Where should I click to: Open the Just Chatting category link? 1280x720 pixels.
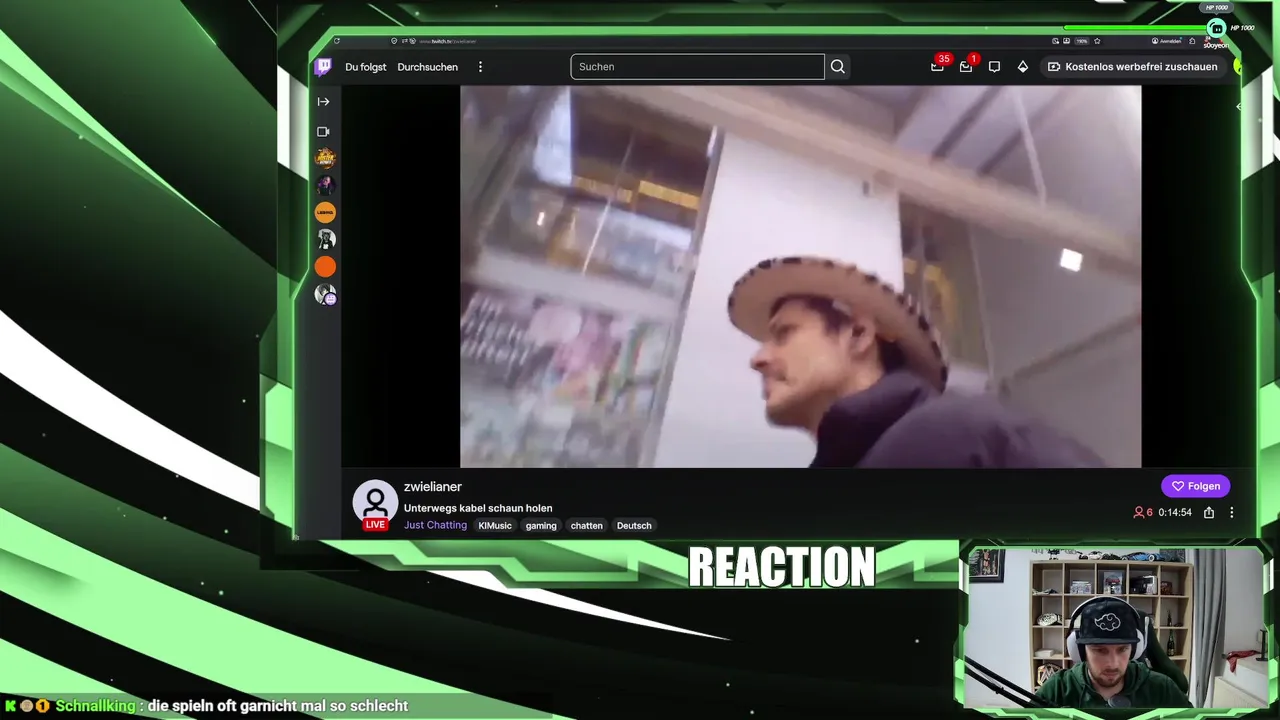[435, 525]
